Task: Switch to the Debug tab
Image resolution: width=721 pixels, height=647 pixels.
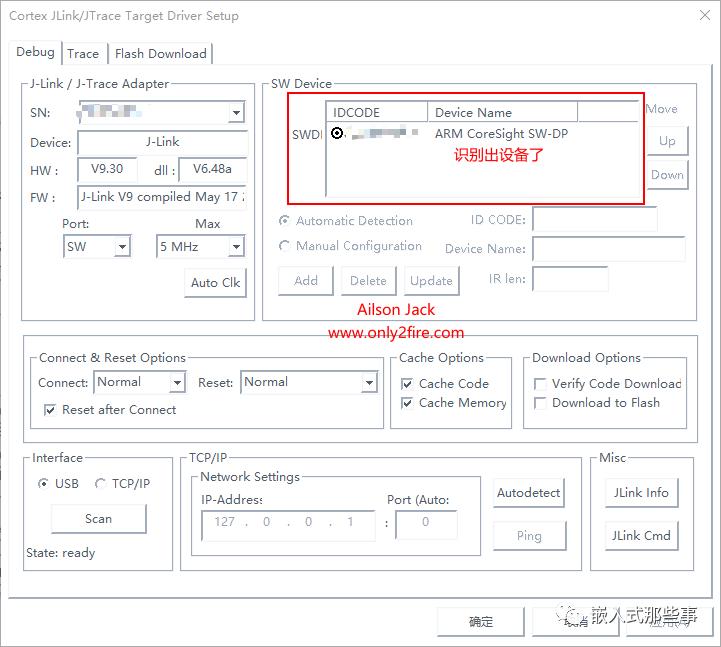Action: pyautogui.click(x=35, y=52)
